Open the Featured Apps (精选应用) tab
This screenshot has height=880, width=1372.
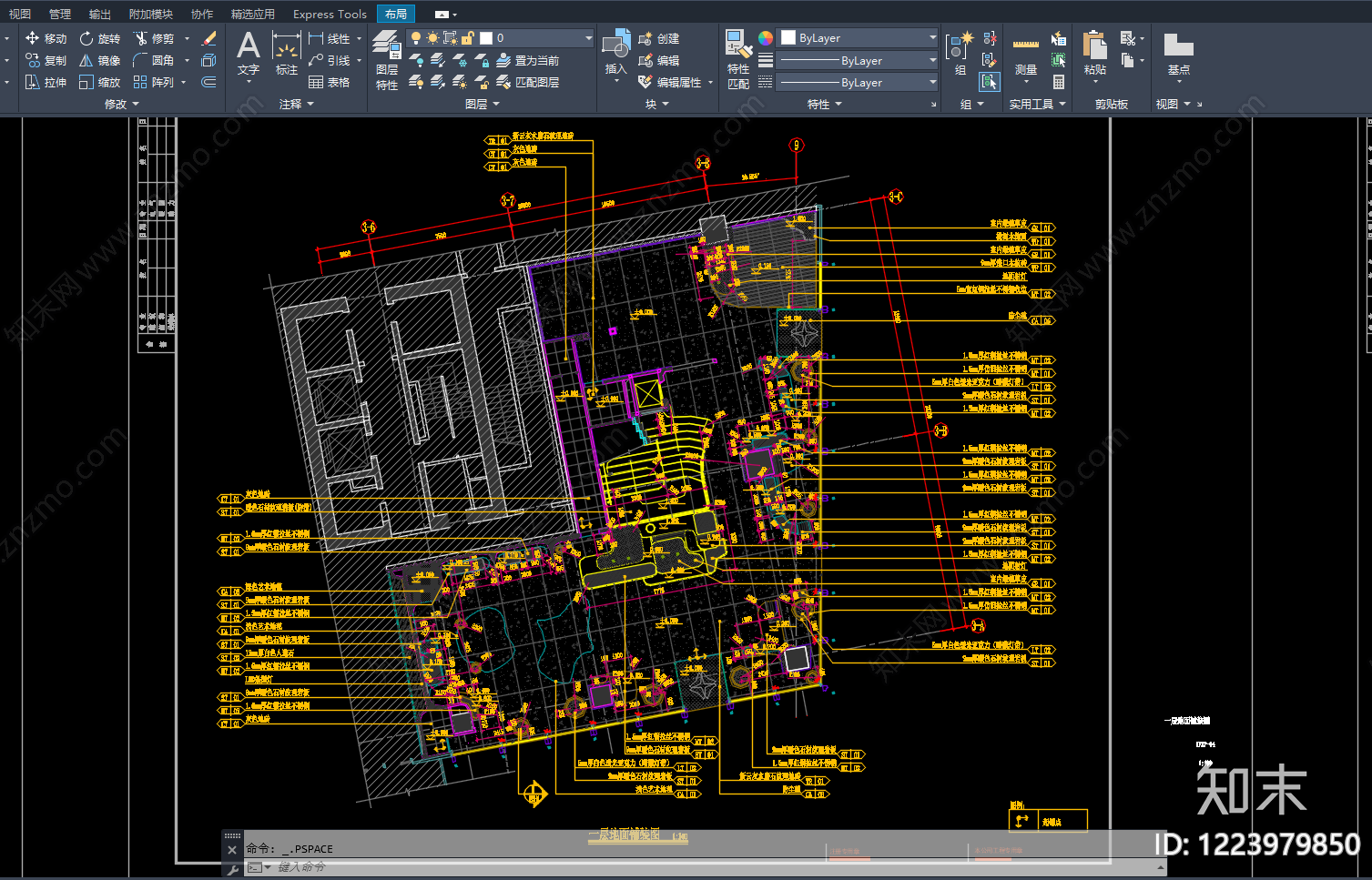pos(253,15)
